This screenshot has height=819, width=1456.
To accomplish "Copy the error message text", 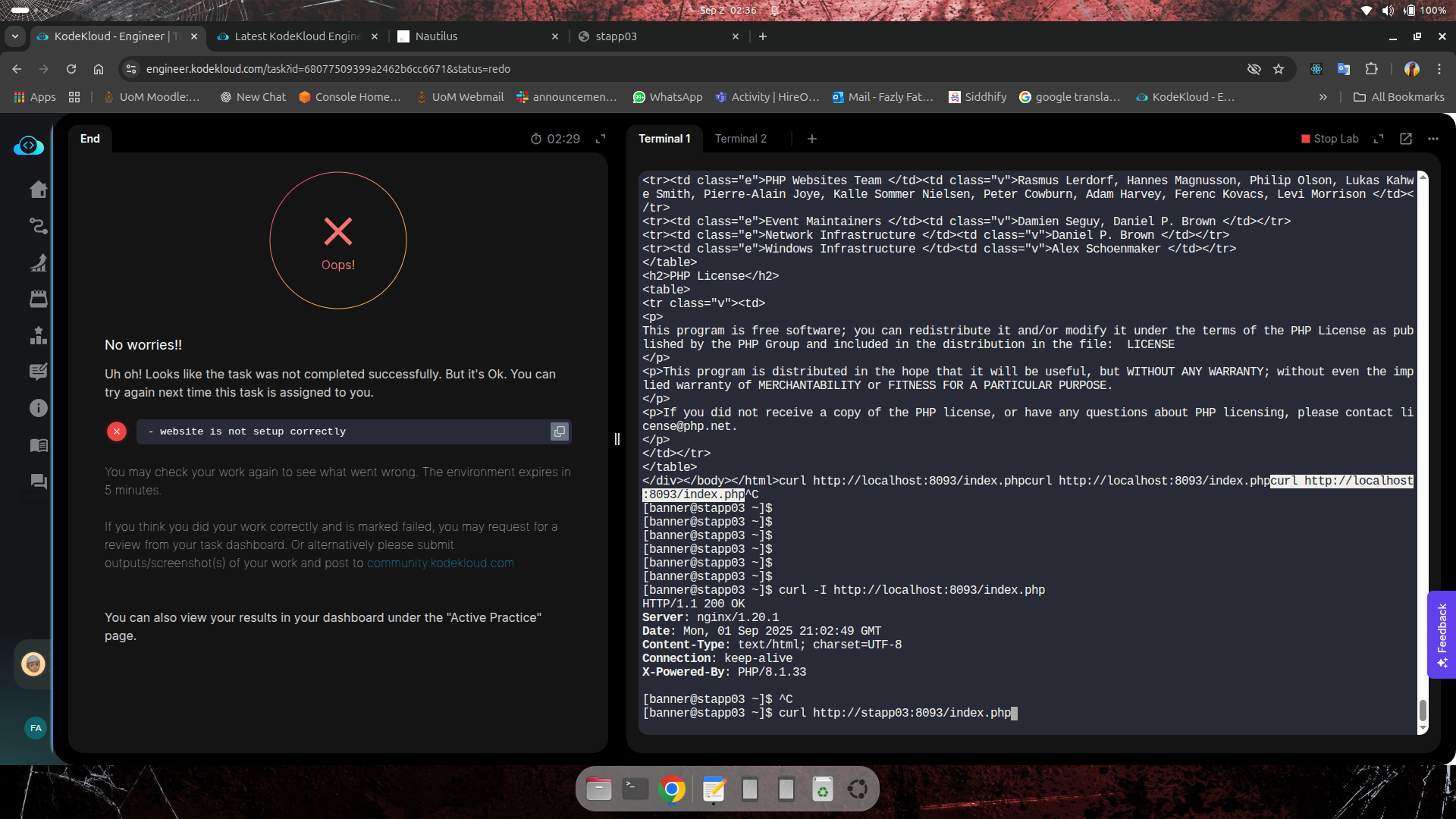I will pos(559,431).
